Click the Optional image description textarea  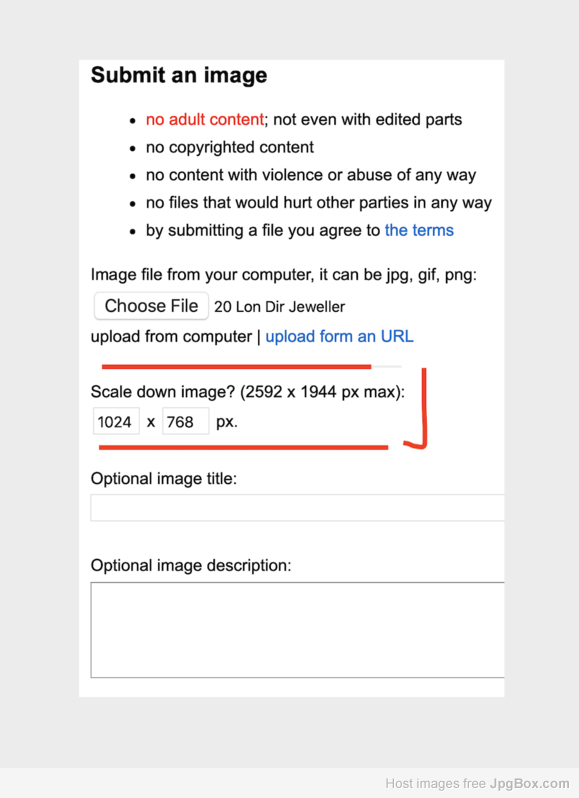point(298,630)
